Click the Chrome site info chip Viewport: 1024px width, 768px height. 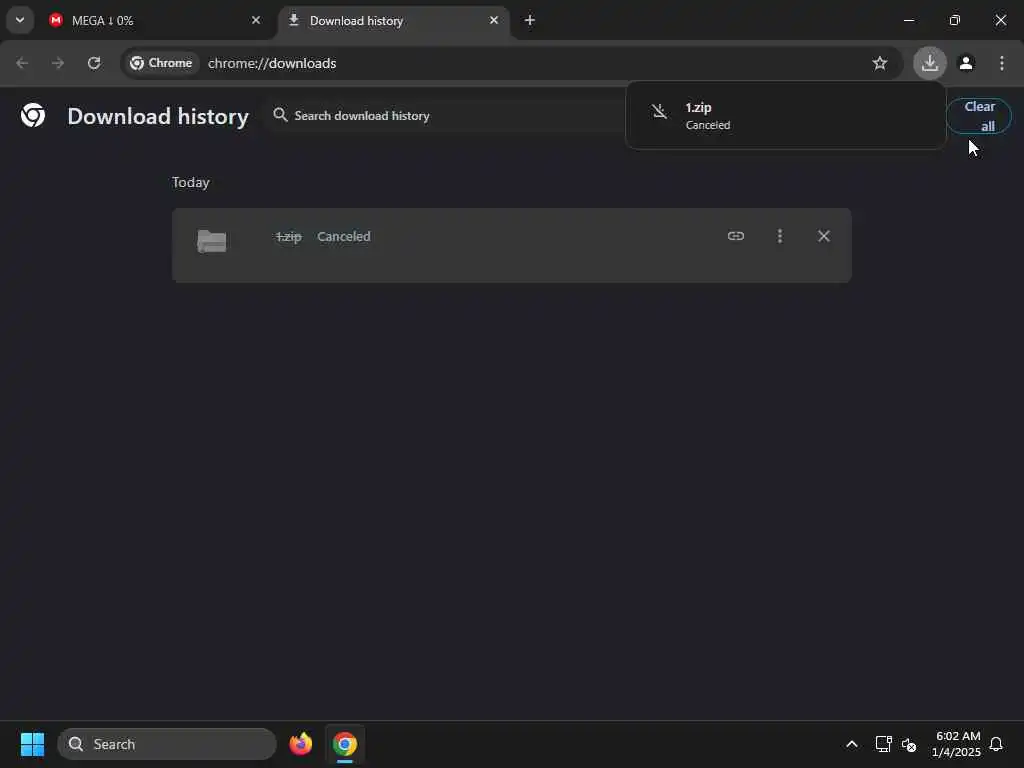[161, 63]
